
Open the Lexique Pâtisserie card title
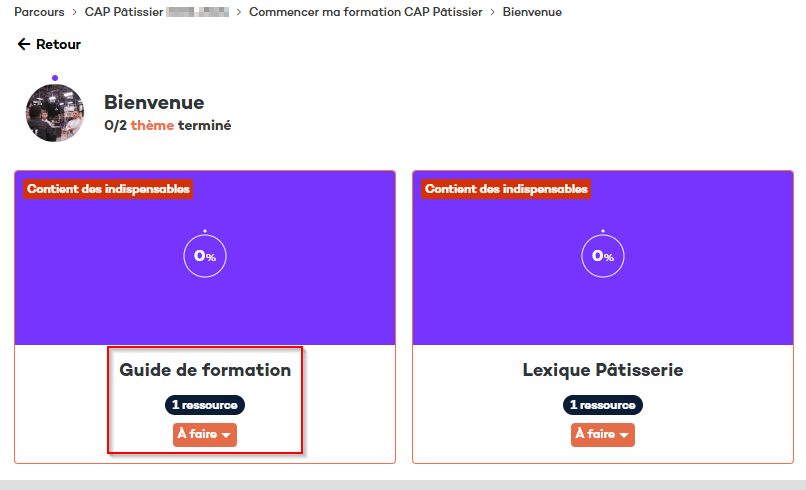[x=603, y=370]
